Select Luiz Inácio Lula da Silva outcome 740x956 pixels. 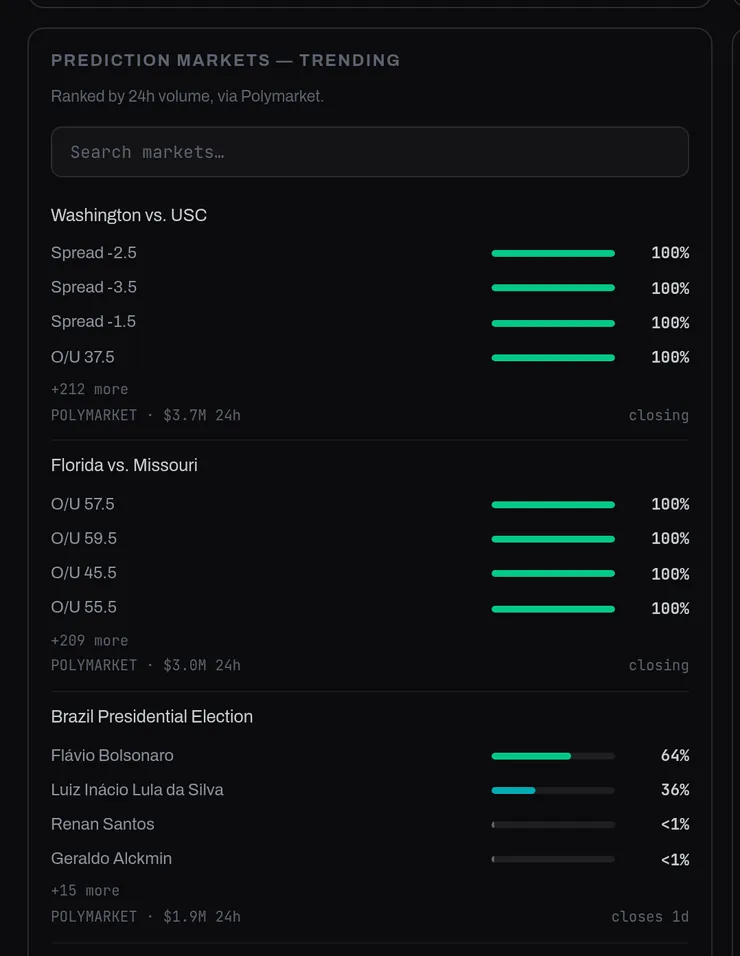point(370,790)
